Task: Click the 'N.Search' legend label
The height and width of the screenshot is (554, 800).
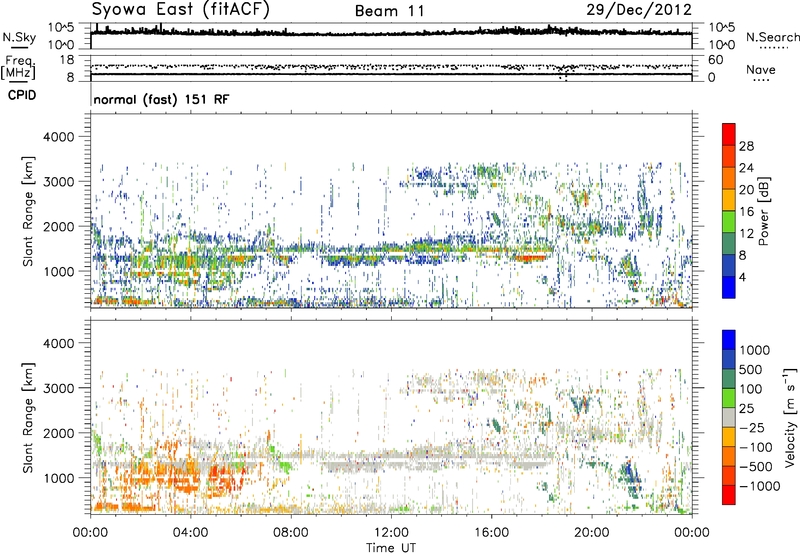Action: point(773,37)
